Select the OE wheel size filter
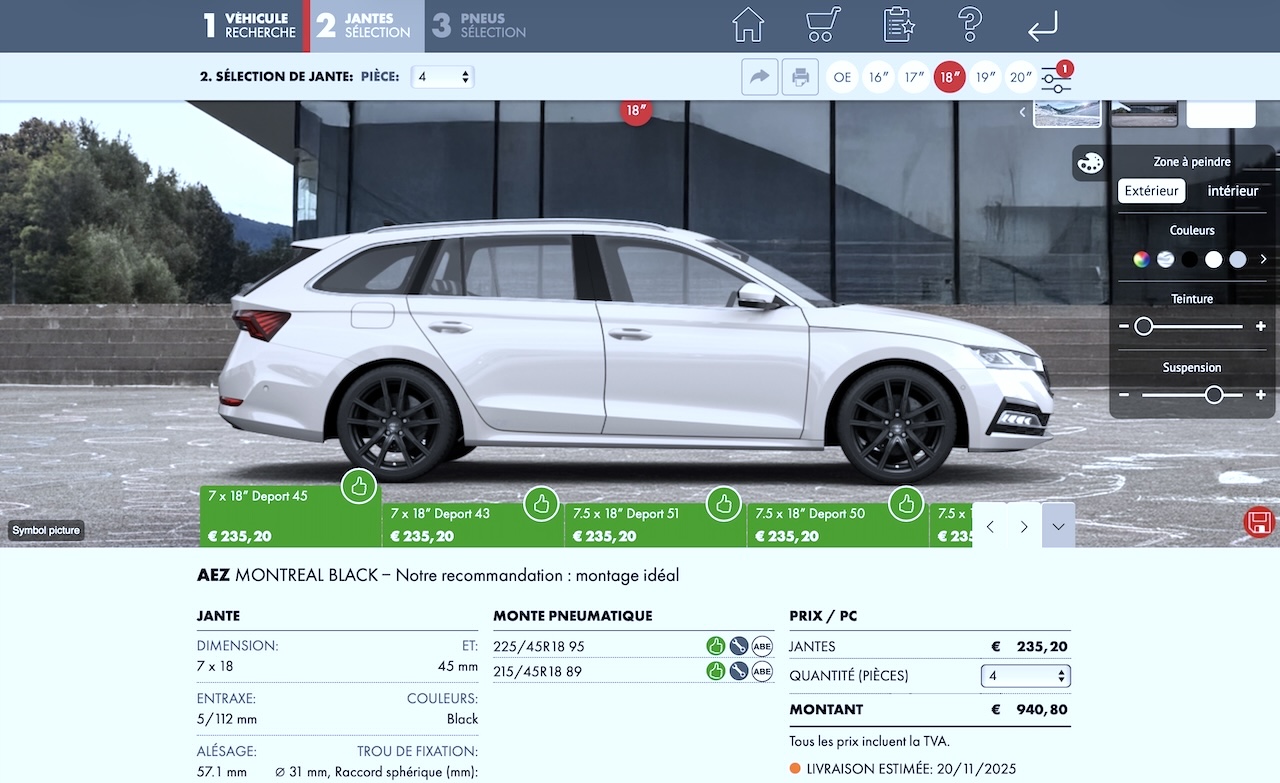Screen dimensions: 1280x783 pyautogui.click(x=842, y=77)
